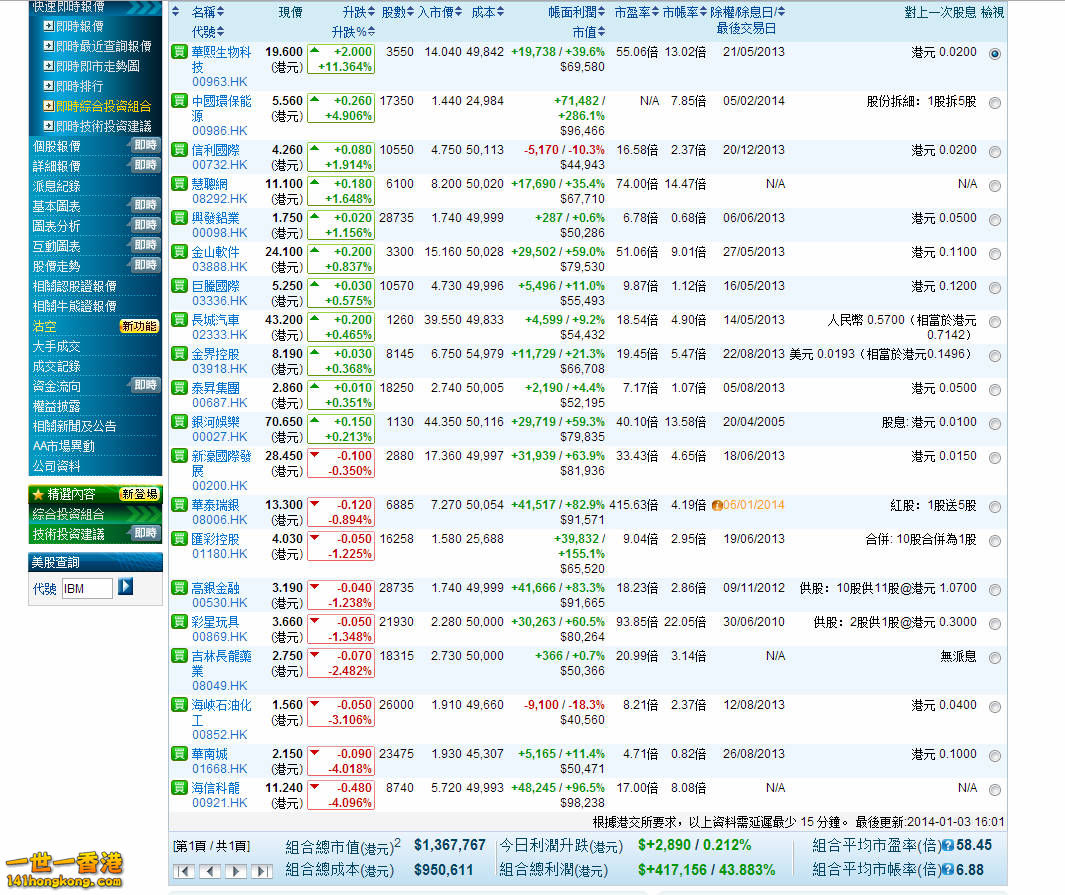The width and height of the screenshot is (1065, 895).
Task: Sort the table by 代號 column
Action: click(207, 31)
